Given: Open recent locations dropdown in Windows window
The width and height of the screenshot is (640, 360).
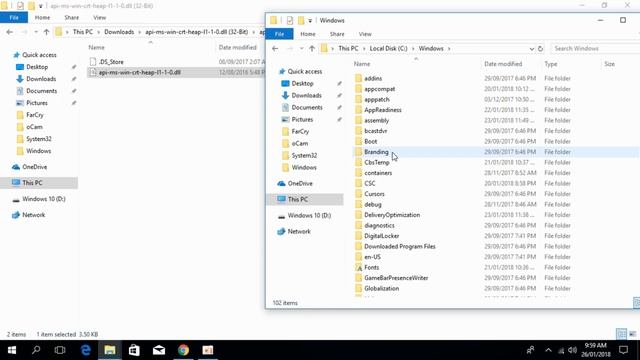Looking at the screenshot, I should tap(301, 49).
